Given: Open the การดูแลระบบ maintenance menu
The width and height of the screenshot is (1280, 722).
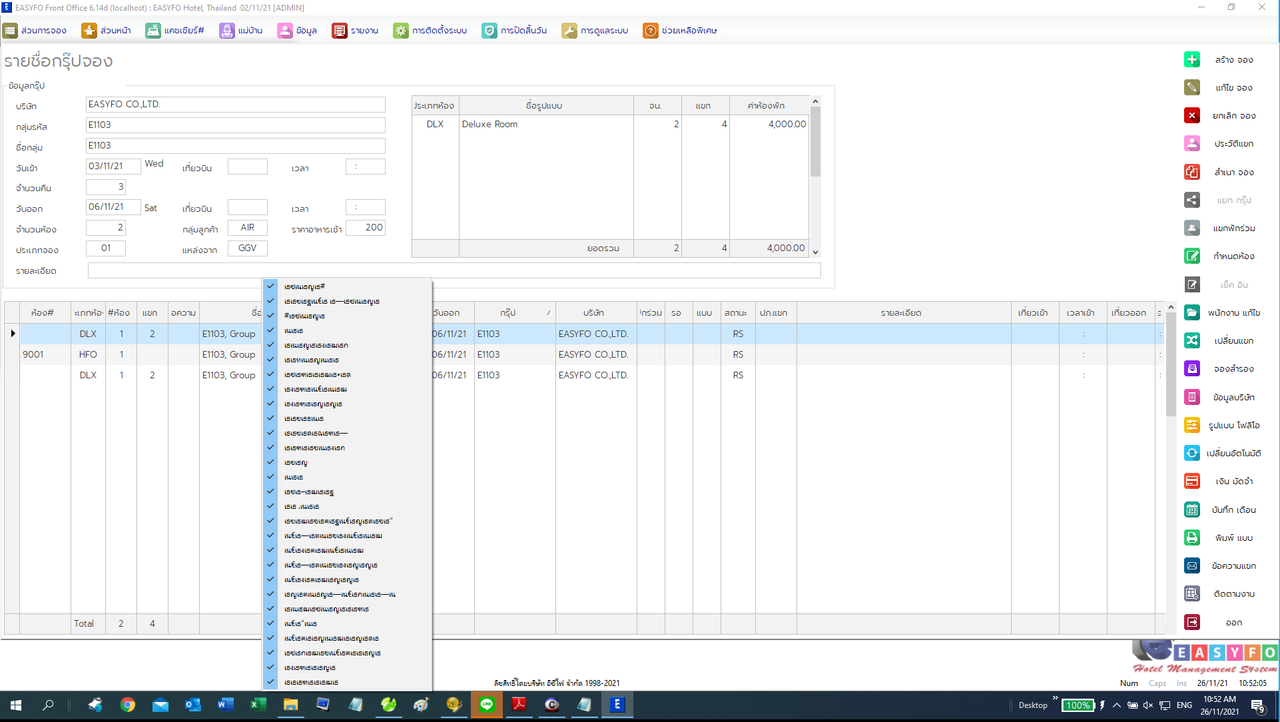Looking at the screenshot, I should coord(595,31).
